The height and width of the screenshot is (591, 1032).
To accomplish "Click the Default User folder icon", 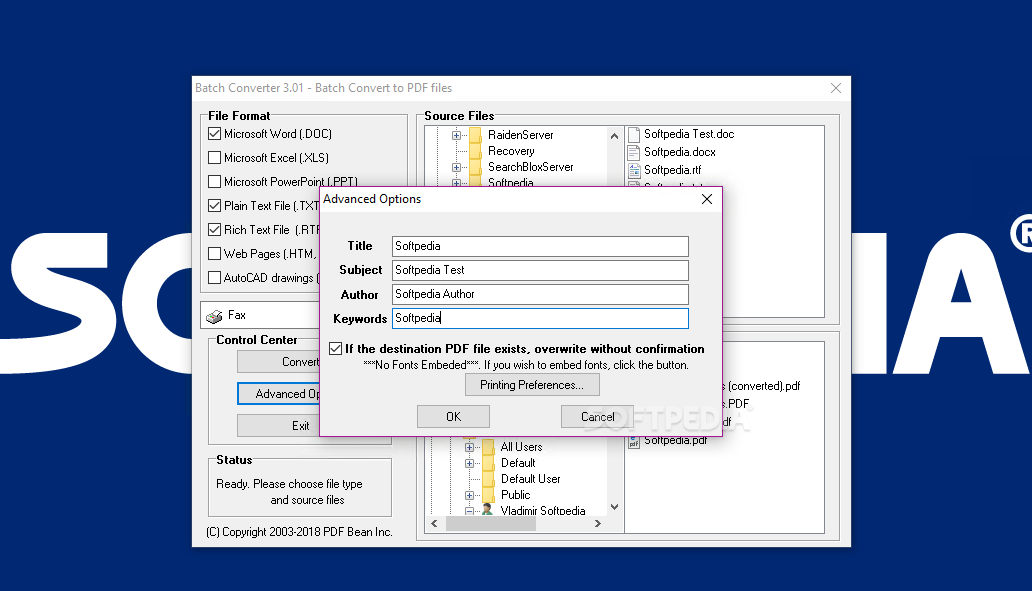I will tap(488, 479).
